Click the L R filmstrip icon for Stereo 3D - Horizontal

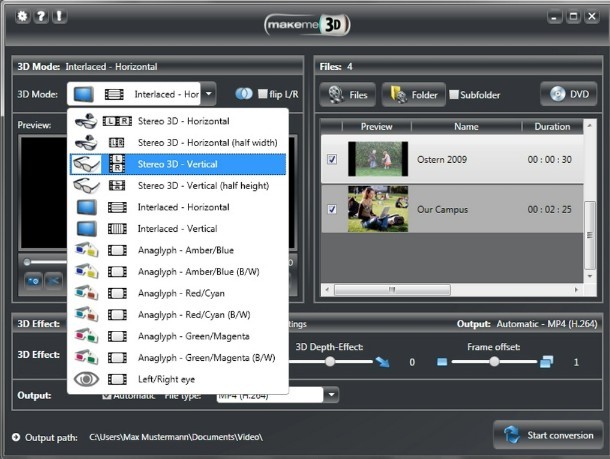coord(117,121)
